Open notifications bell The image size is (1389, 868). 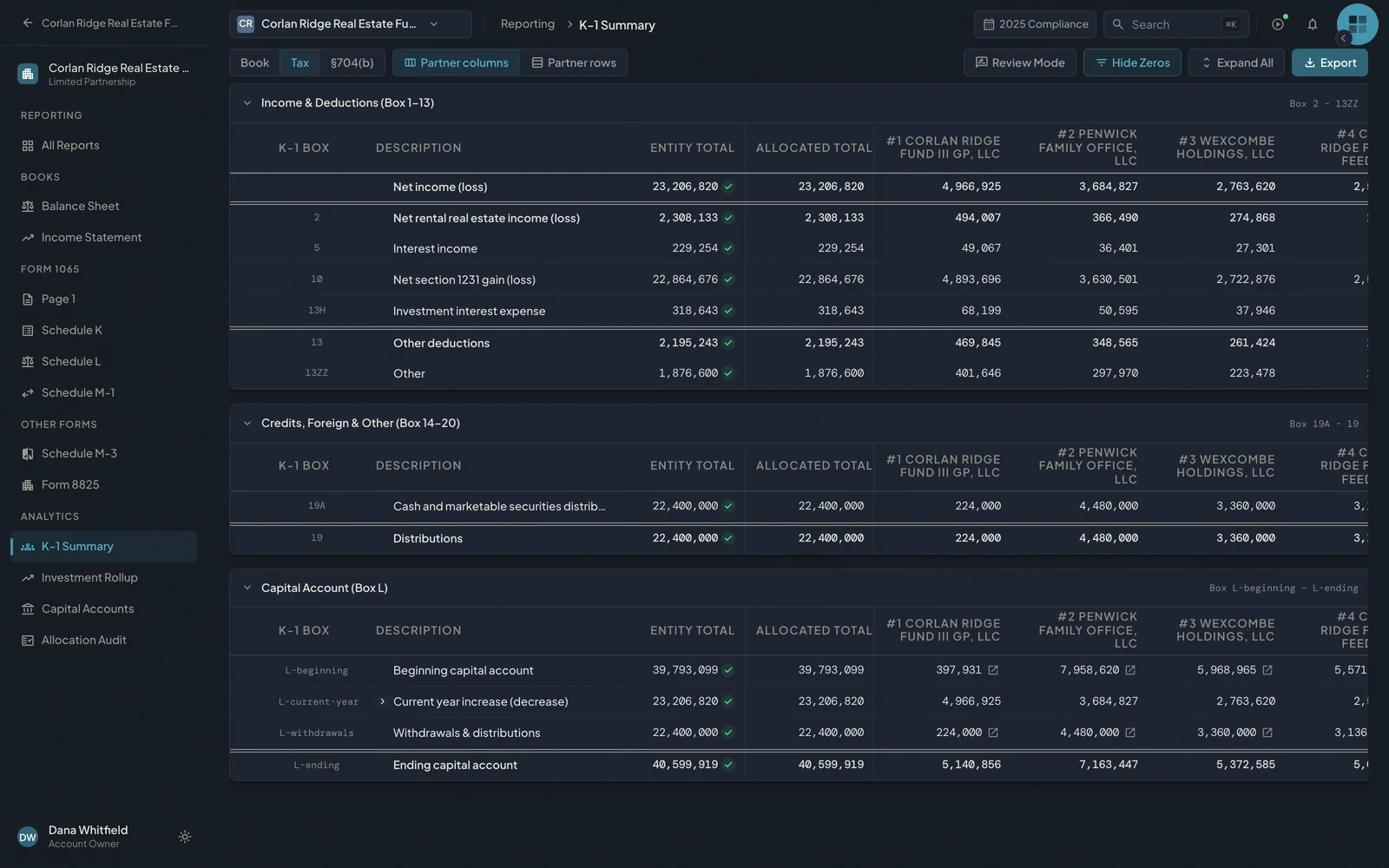(1313, 24)
